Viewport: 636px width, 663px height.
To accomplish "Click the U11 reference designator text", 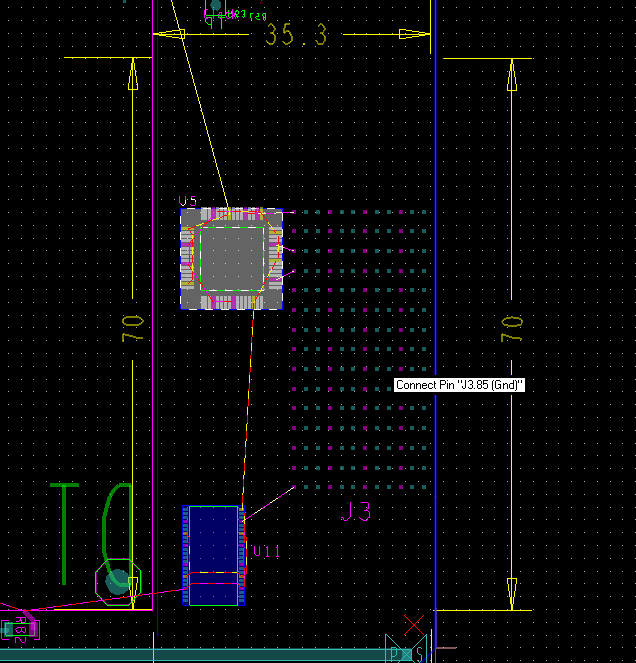I will [x=267, y=552].
